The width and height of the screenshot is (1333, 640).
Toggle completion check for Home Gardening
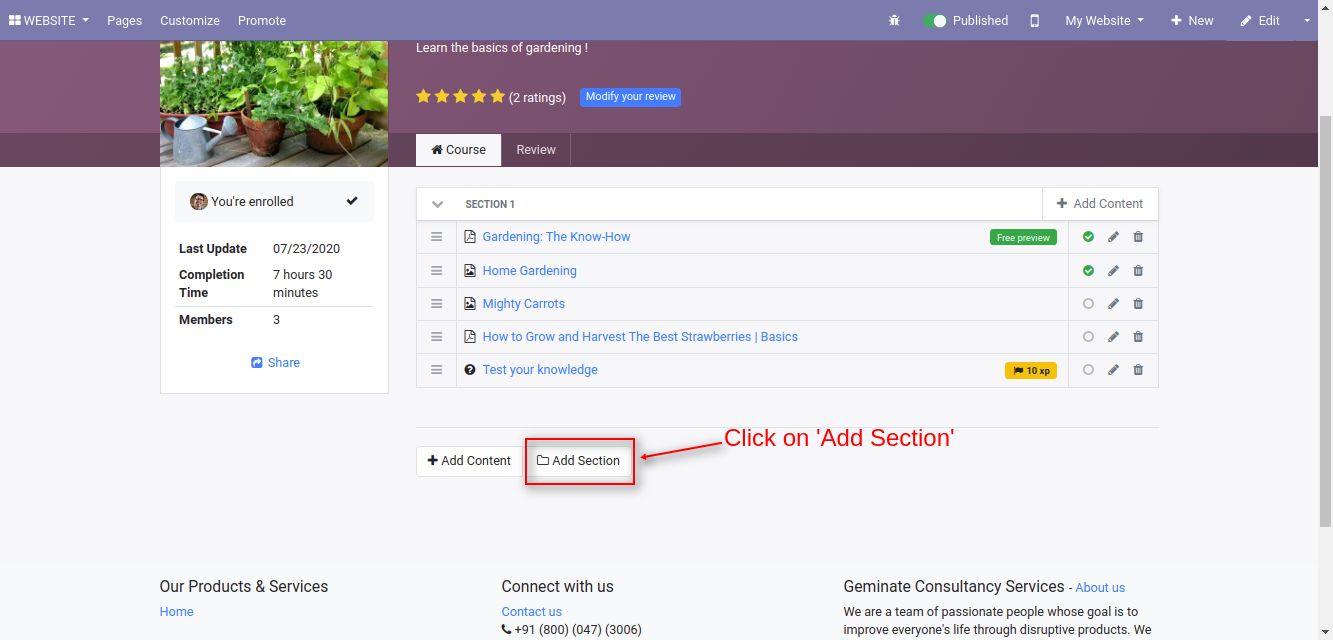point(1088,271)
